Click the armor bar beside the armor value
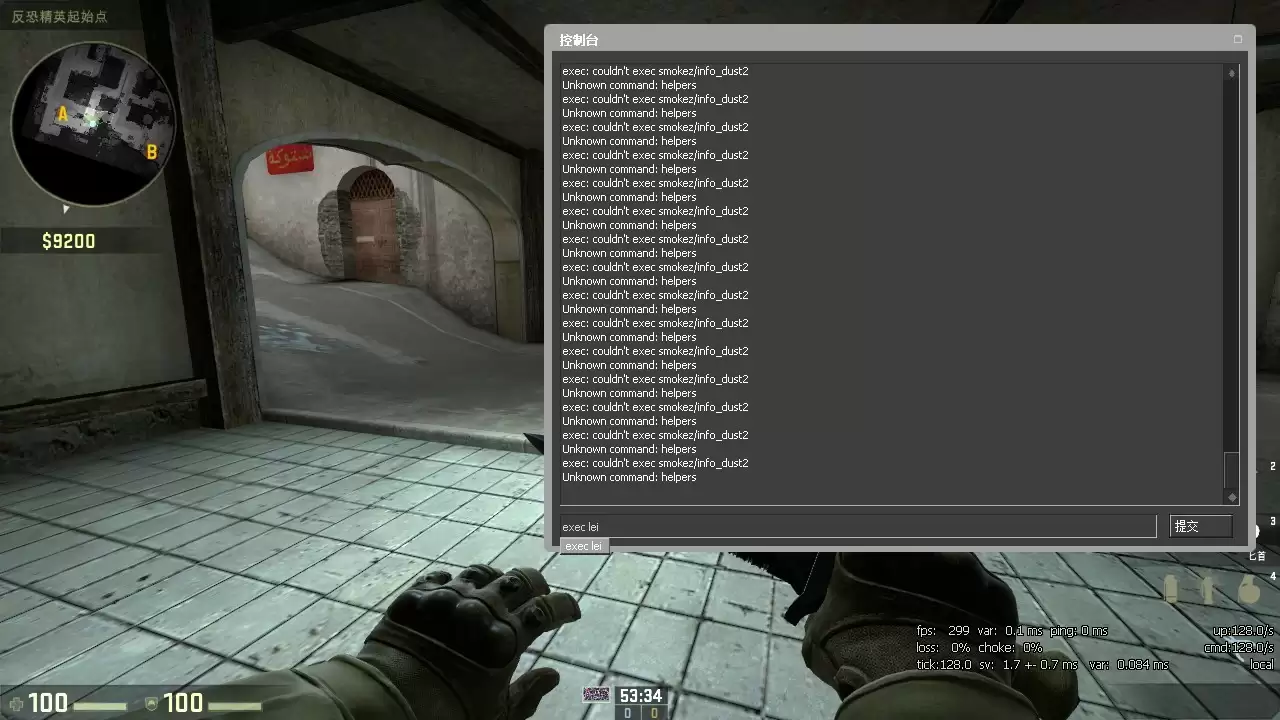1280x720 pixels. (233, 706)
